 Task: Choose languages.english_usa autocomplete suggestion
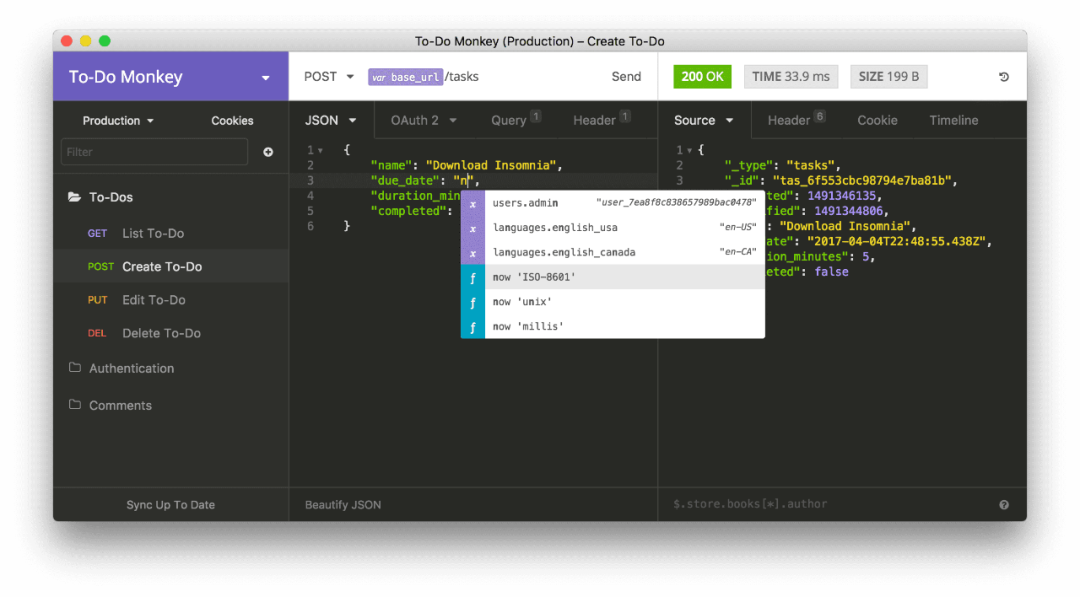point(612,228)
